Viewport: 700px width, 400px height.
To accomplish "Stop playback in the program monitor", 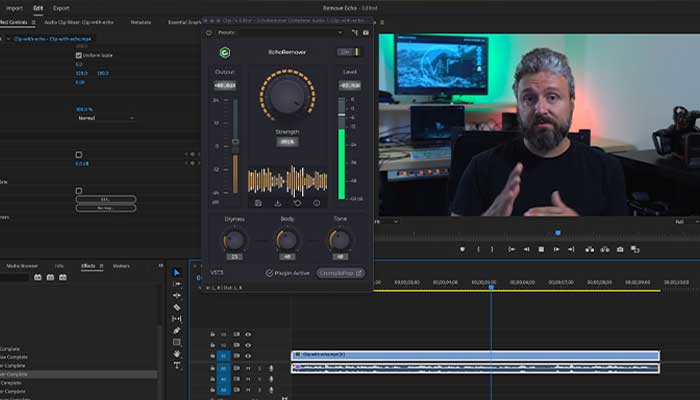I will click(x=541, y=249).
